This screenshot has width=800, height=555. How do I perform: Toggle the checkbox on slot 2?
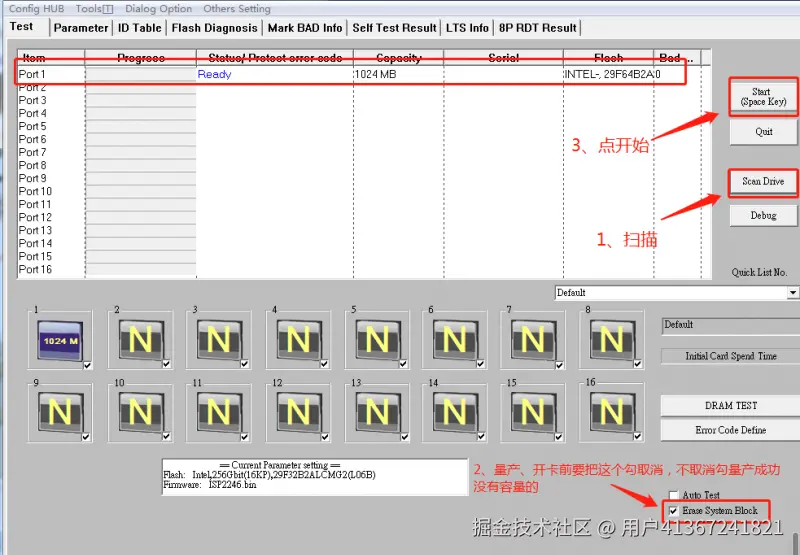[x=166, y=364]
